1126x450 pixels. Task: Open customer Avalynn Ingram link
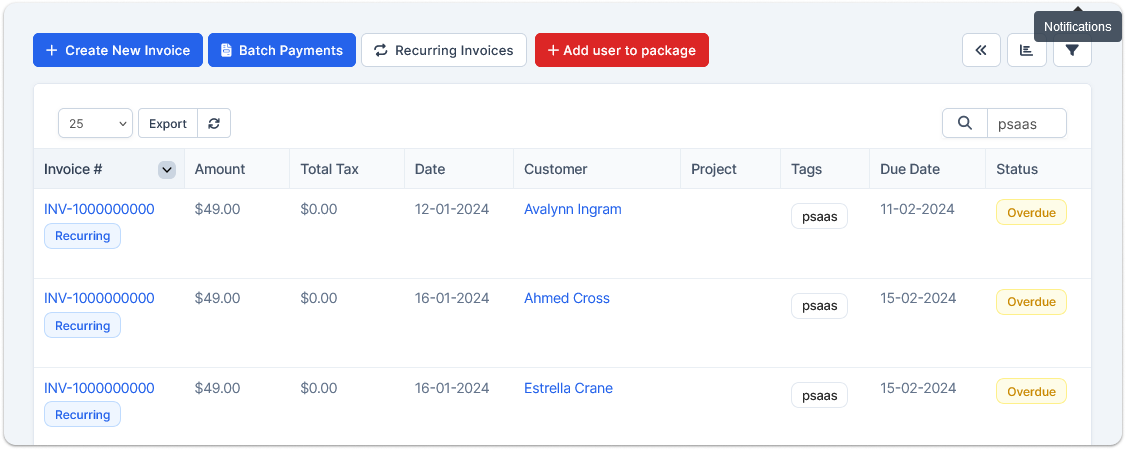572,209
